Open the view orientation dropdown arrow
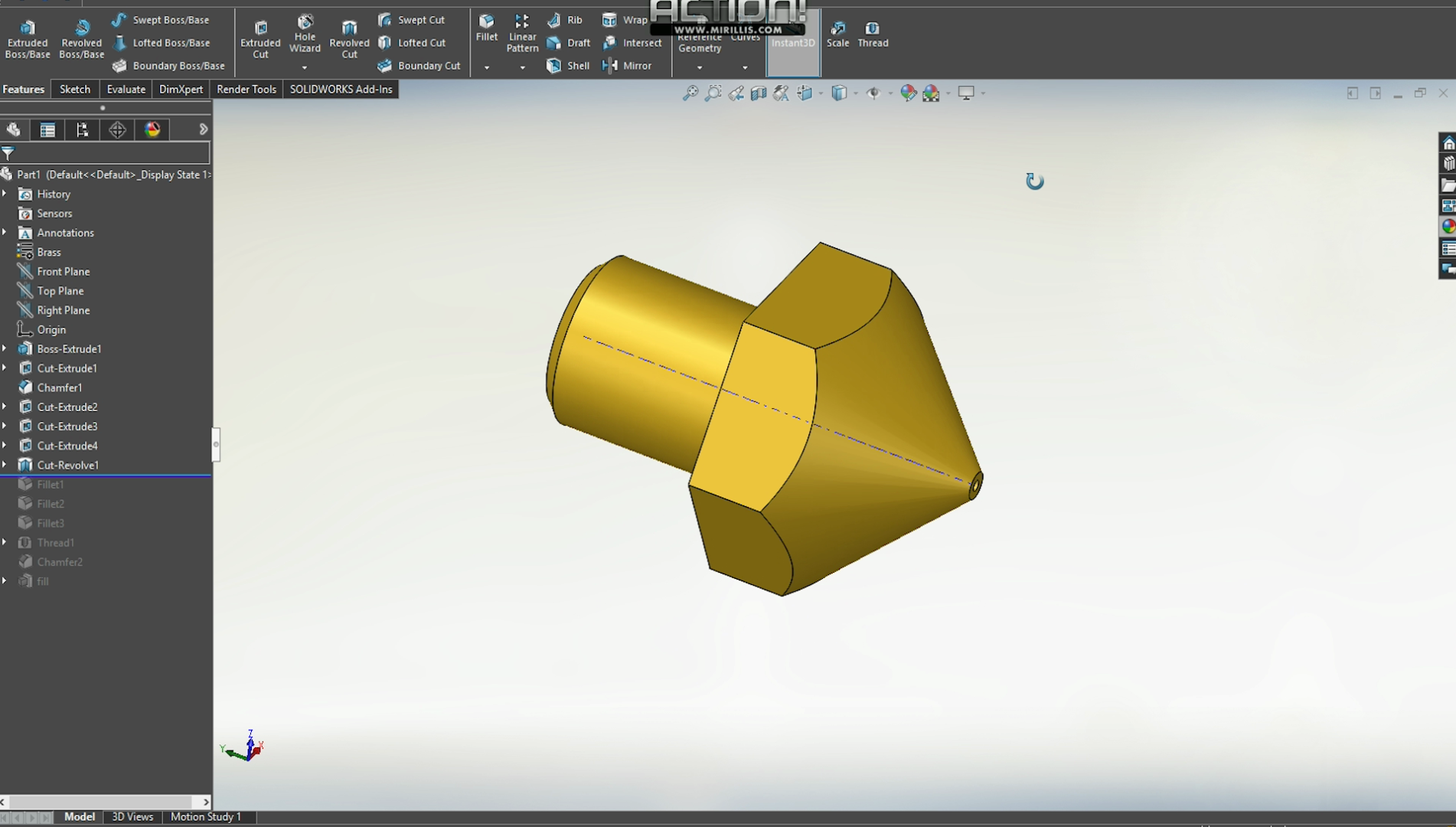 pyautogui.click(x=821, y=93)
